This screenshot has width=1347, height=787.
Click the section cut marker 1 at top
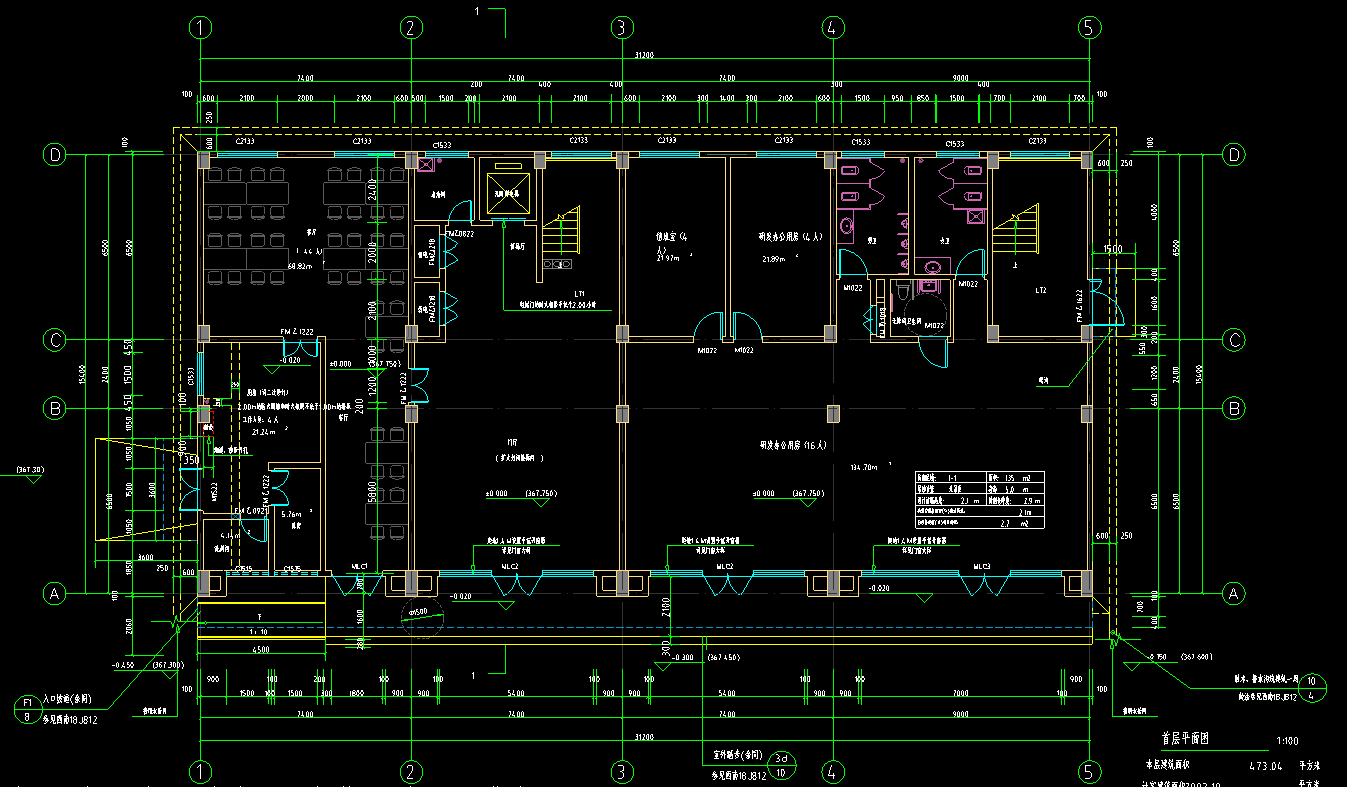478,11
